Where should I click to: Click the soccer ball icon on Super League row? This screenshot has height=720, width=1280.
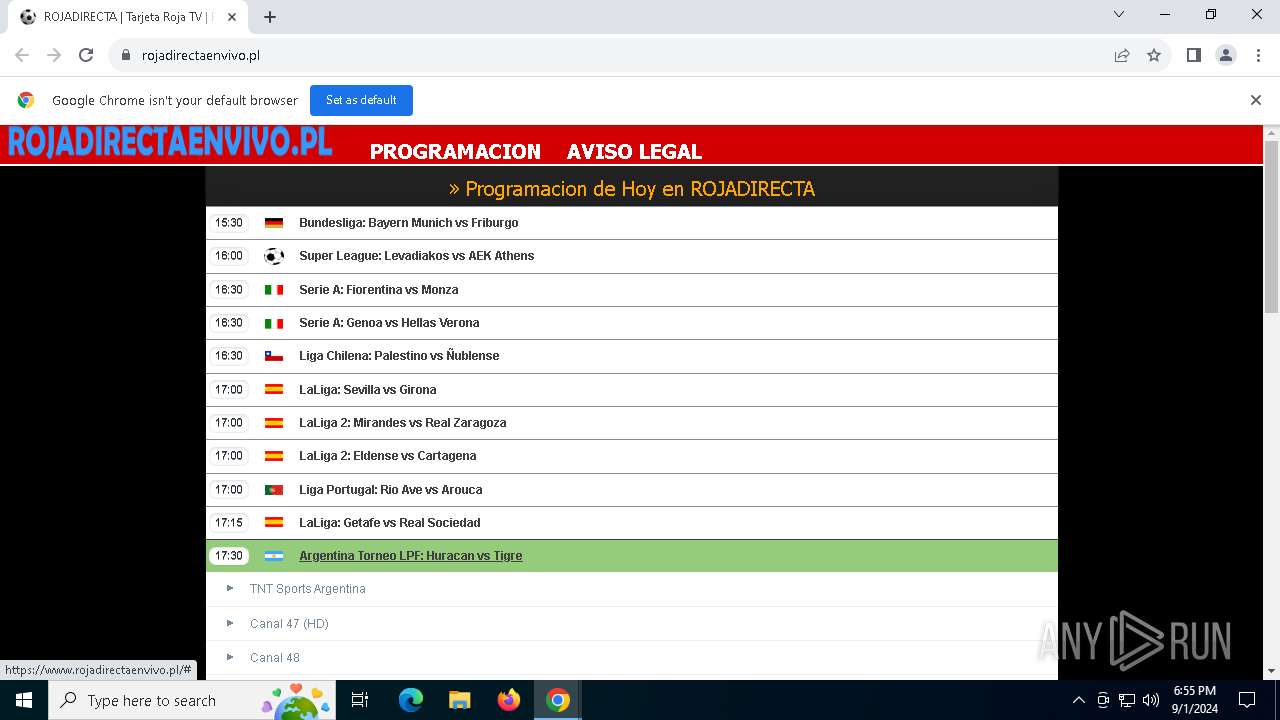coord(274,256)
